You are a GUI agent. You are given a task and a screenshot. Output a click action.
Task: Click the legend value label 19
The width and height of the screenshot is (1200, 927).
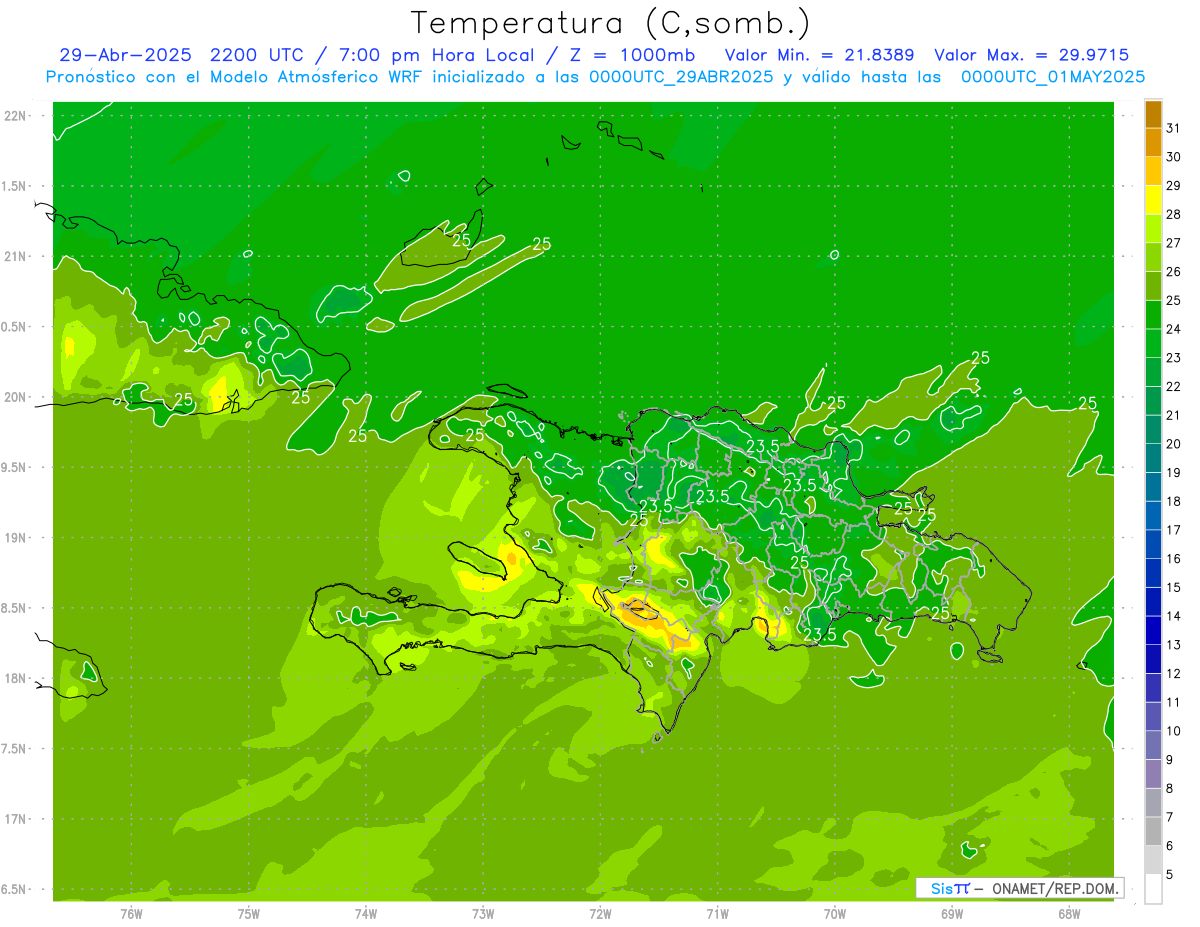pos(1174,473)
